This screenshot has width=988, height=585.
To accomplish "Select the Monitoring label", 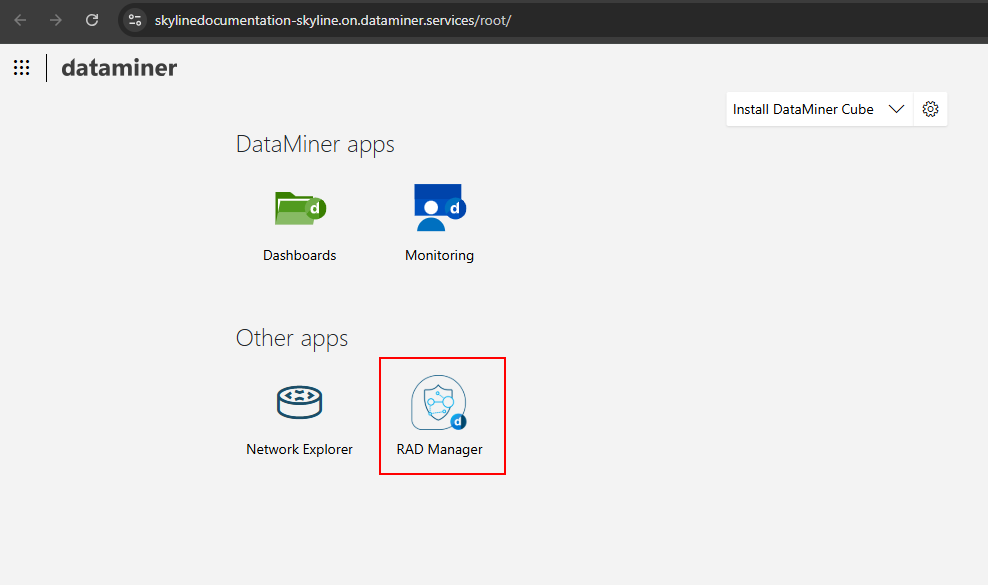I will [x=438, y=254].
